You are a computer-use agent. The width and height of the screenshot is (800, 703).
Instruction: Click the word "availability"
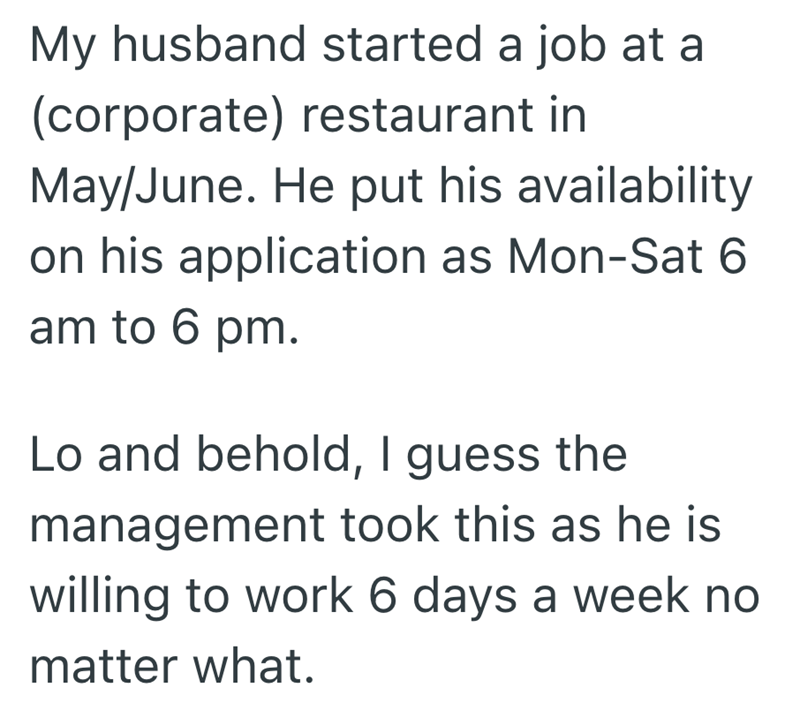635,188
